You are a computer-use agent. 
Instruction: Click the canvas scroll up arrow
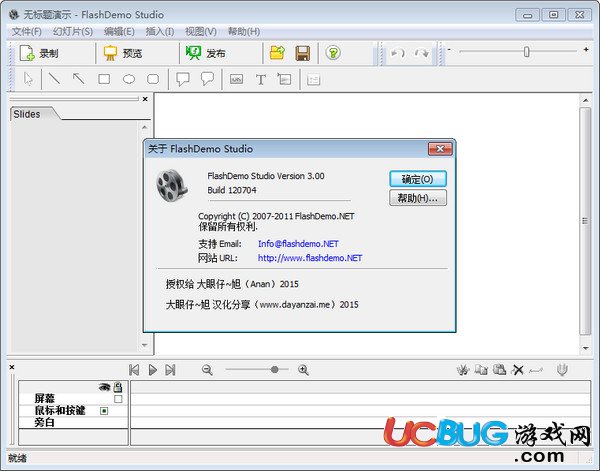point(585,101)
